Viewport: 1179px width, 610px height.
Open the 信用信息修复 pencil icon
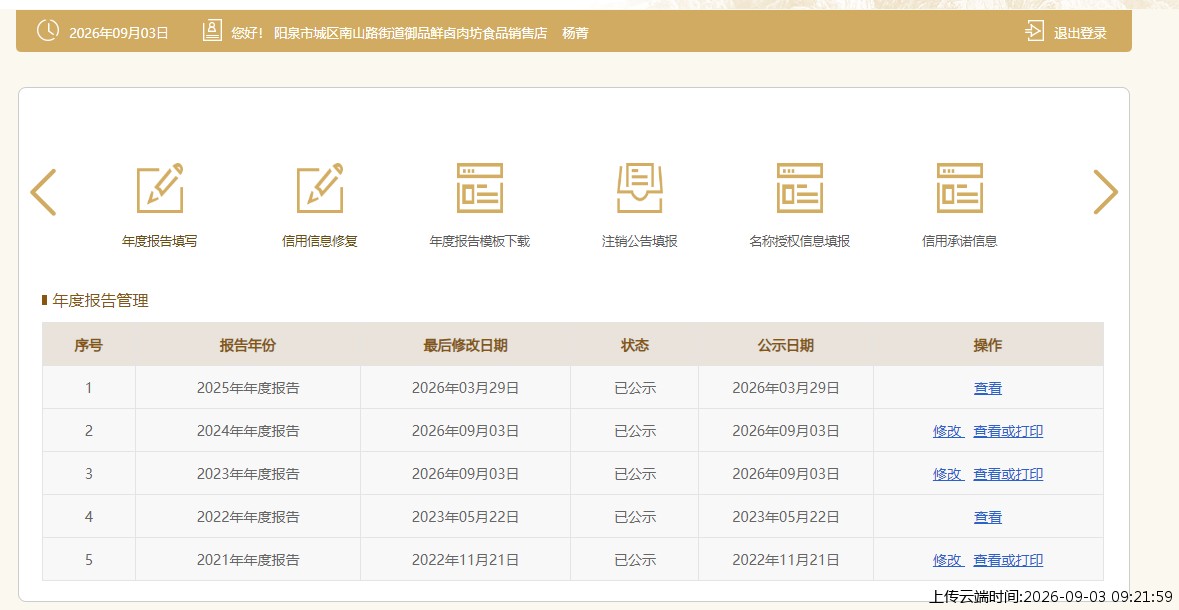[320, 188]
